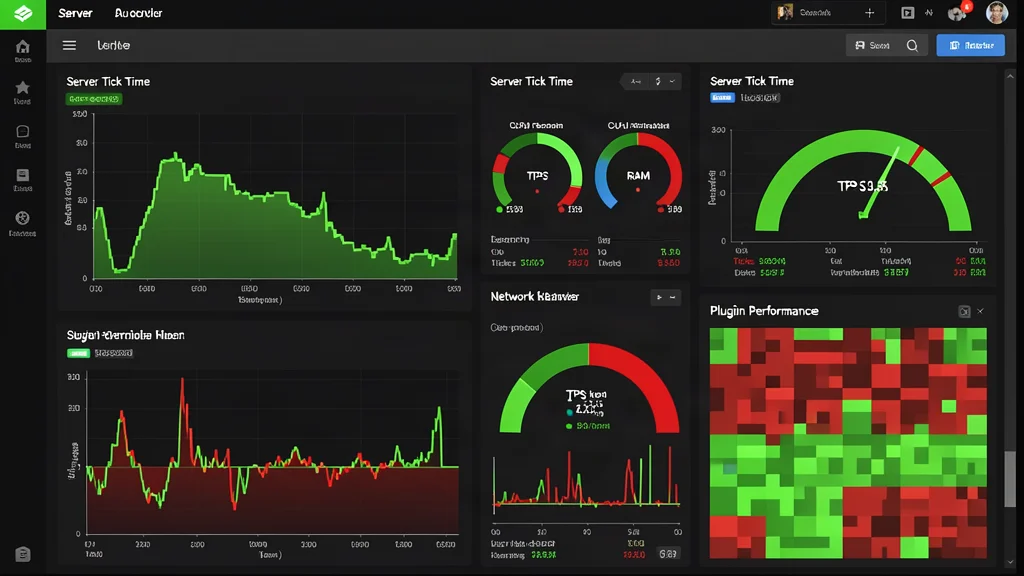
Task: Click the first control in the gauges panel header
Action: tap(635, 82)
